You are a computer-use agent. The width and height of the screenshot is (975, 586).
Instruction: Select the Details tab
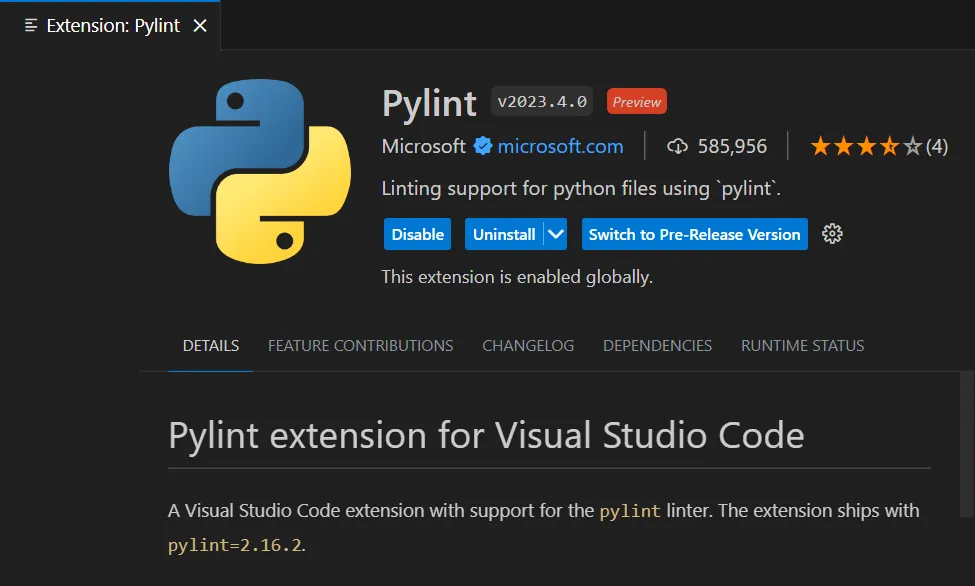point(210,345)
